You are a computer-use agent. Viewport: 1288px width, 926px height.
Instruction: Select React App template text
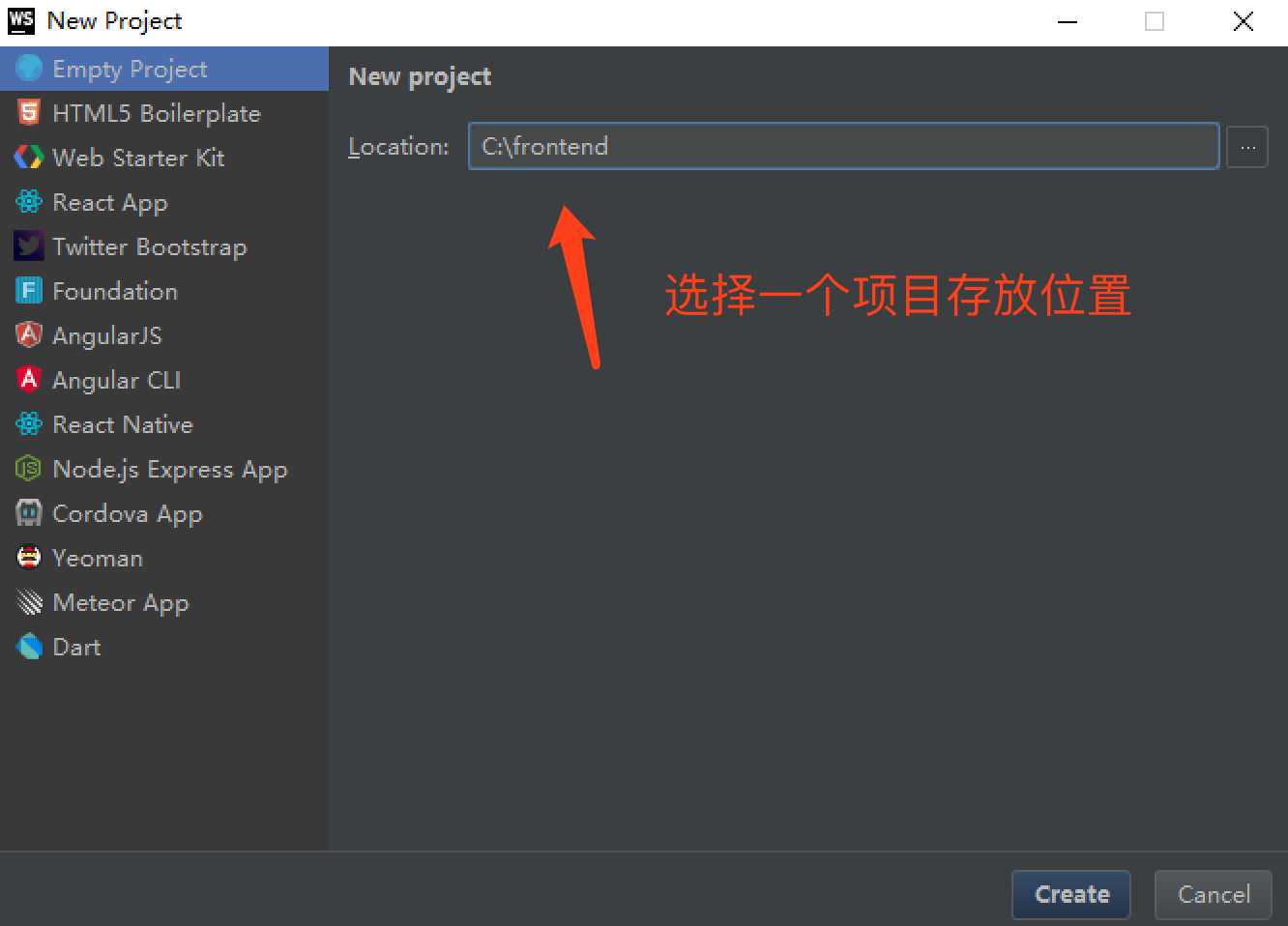(x=110, y=203)
